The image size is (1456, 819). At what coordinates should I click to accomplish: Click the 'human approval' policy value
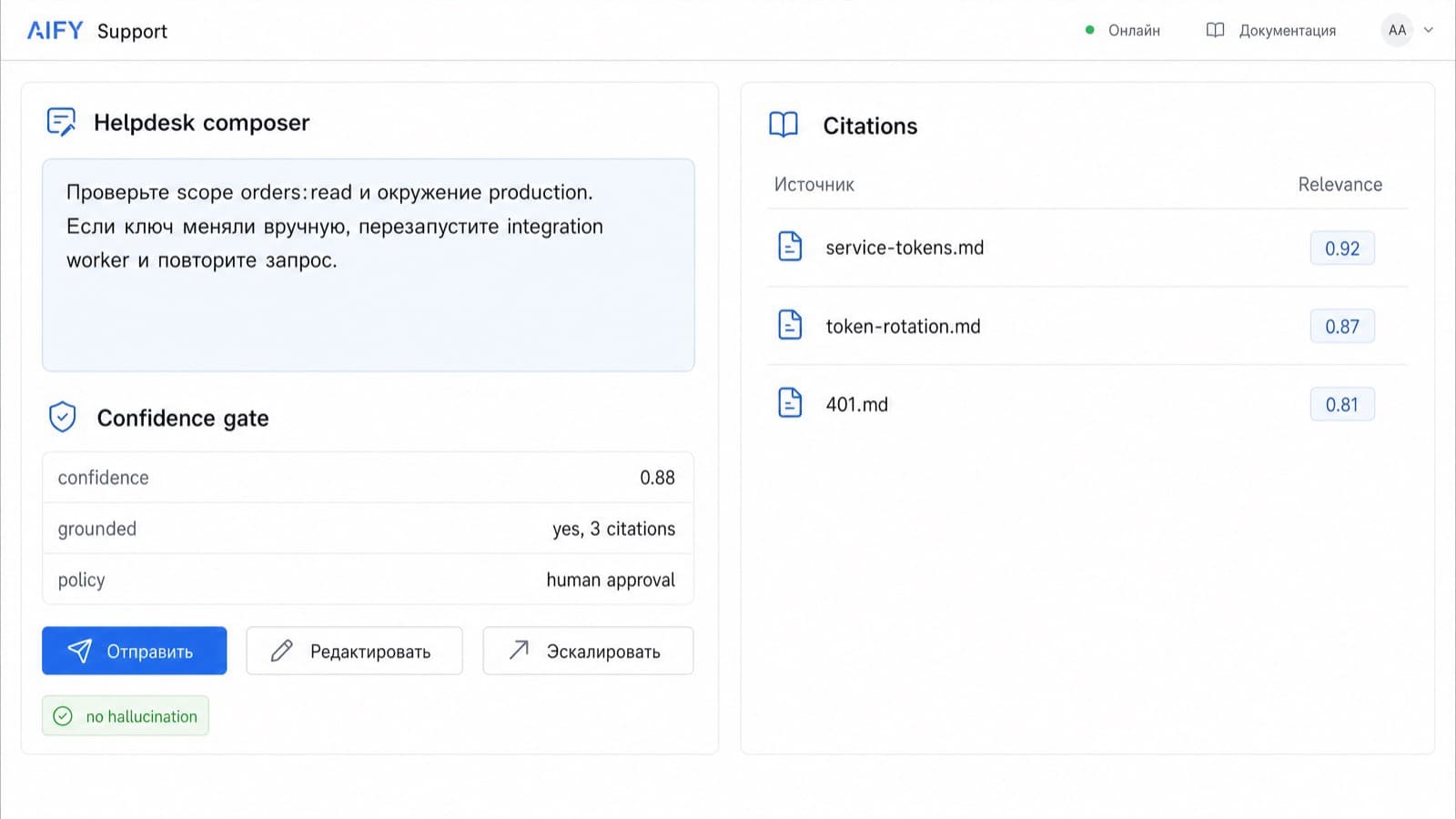611,580
